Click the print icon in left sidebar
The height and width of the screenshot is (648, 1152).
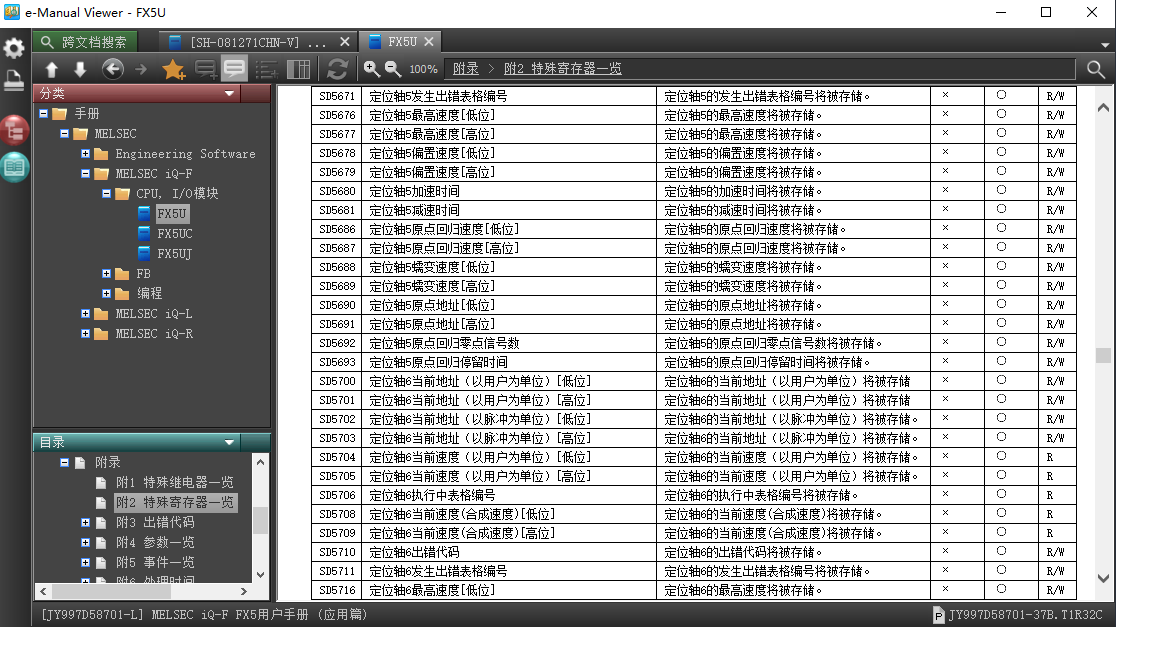pyautogui.click(x=14, y=81)
